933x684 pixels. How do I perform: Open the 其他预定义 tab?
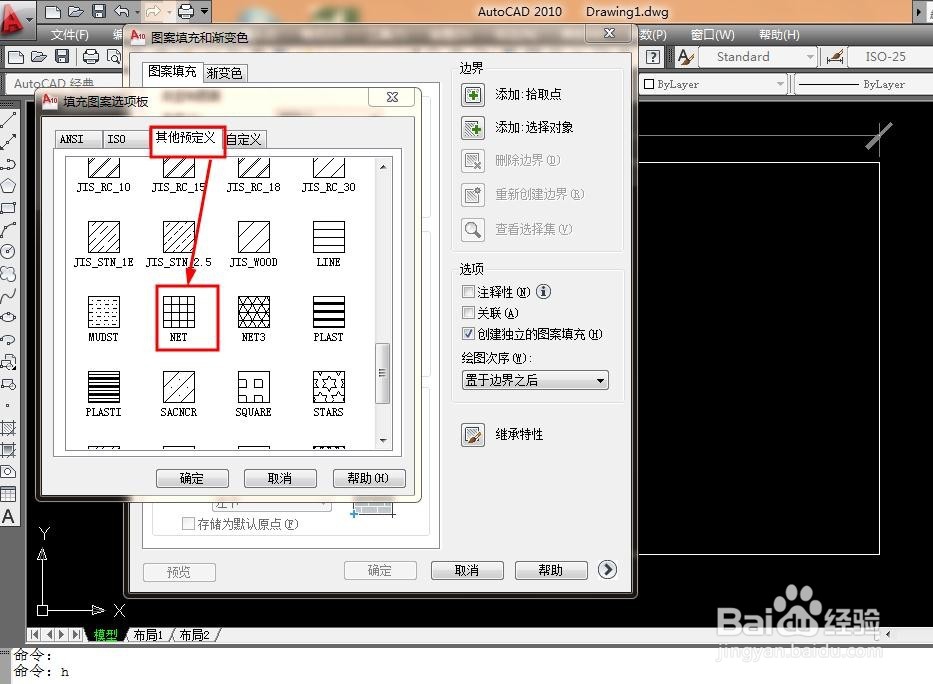click(x=186, y=138)
